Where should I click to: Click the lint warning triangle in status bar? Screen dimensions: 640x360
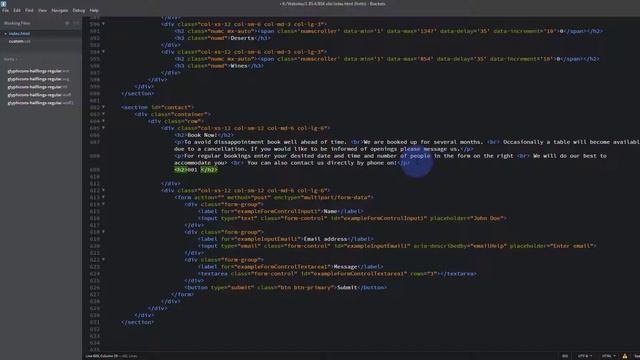point(625,356)
